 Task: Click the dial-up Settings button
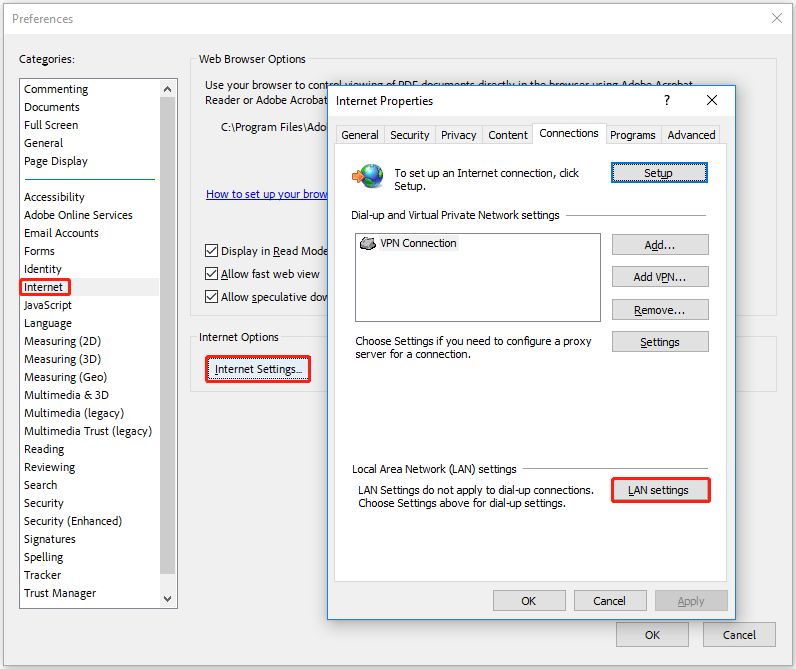click(x=660, y=342)
